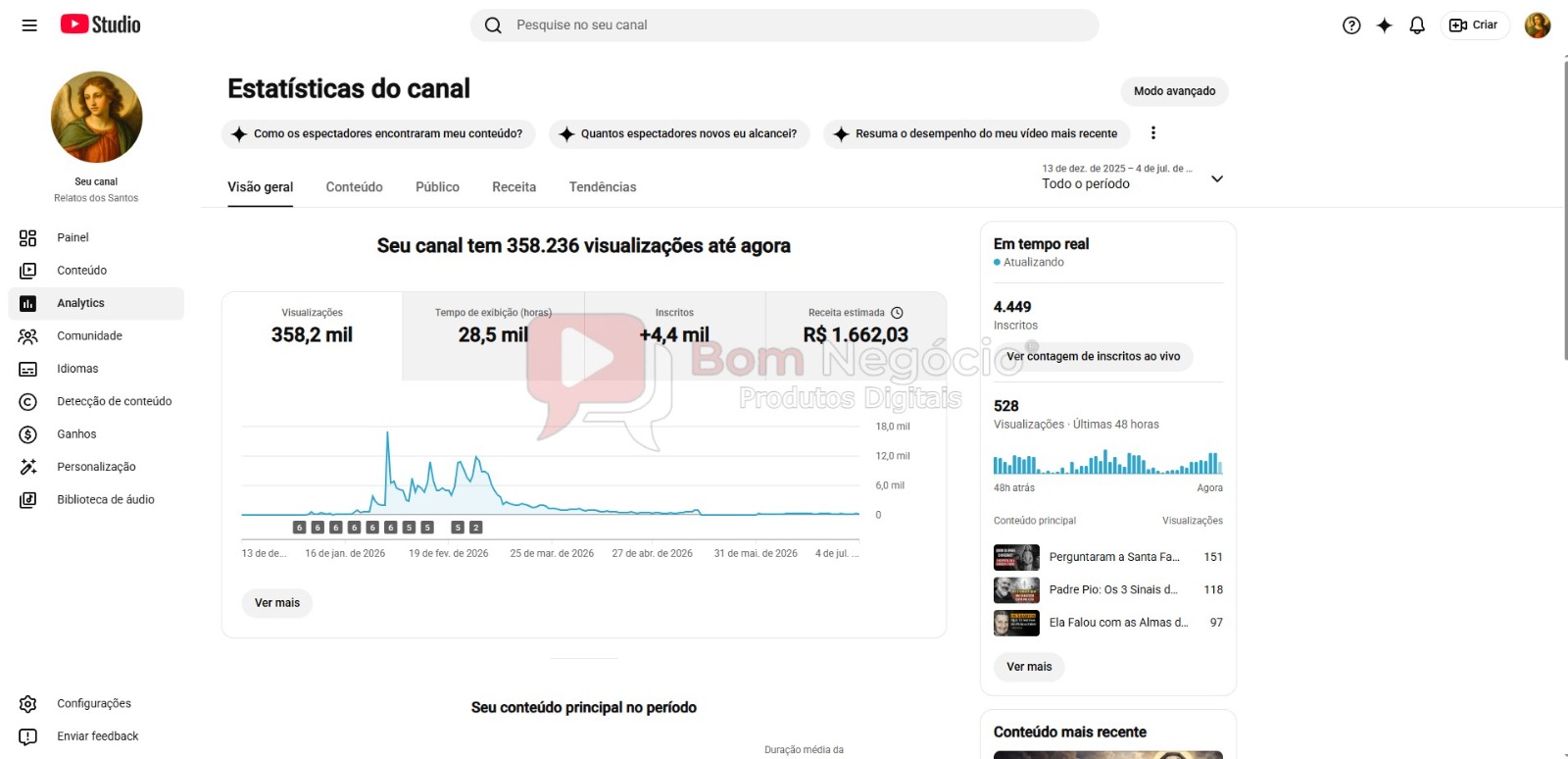Ask how viewers found my content

tap(378, 134)
